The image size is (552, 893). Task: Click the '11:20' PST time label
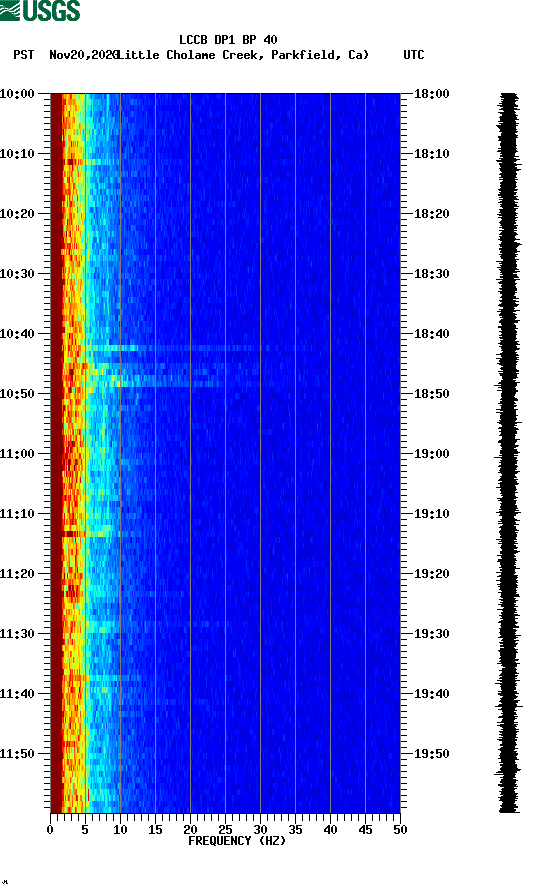17,574
